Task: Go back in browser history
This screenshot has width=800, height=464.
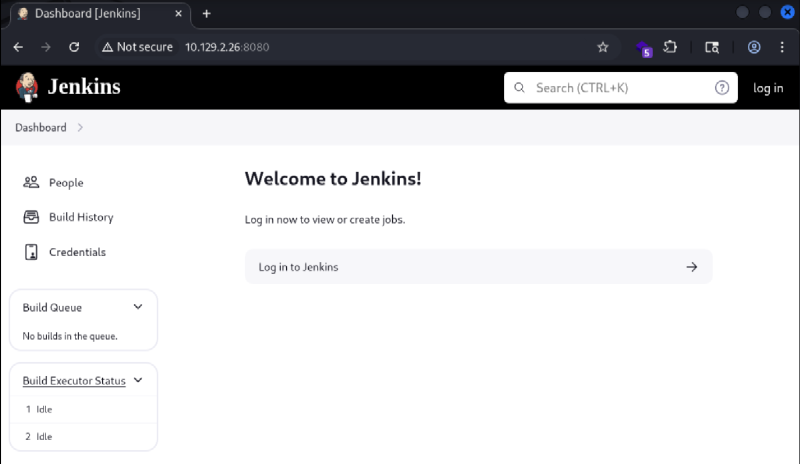Action: click(x=18, y=47)
